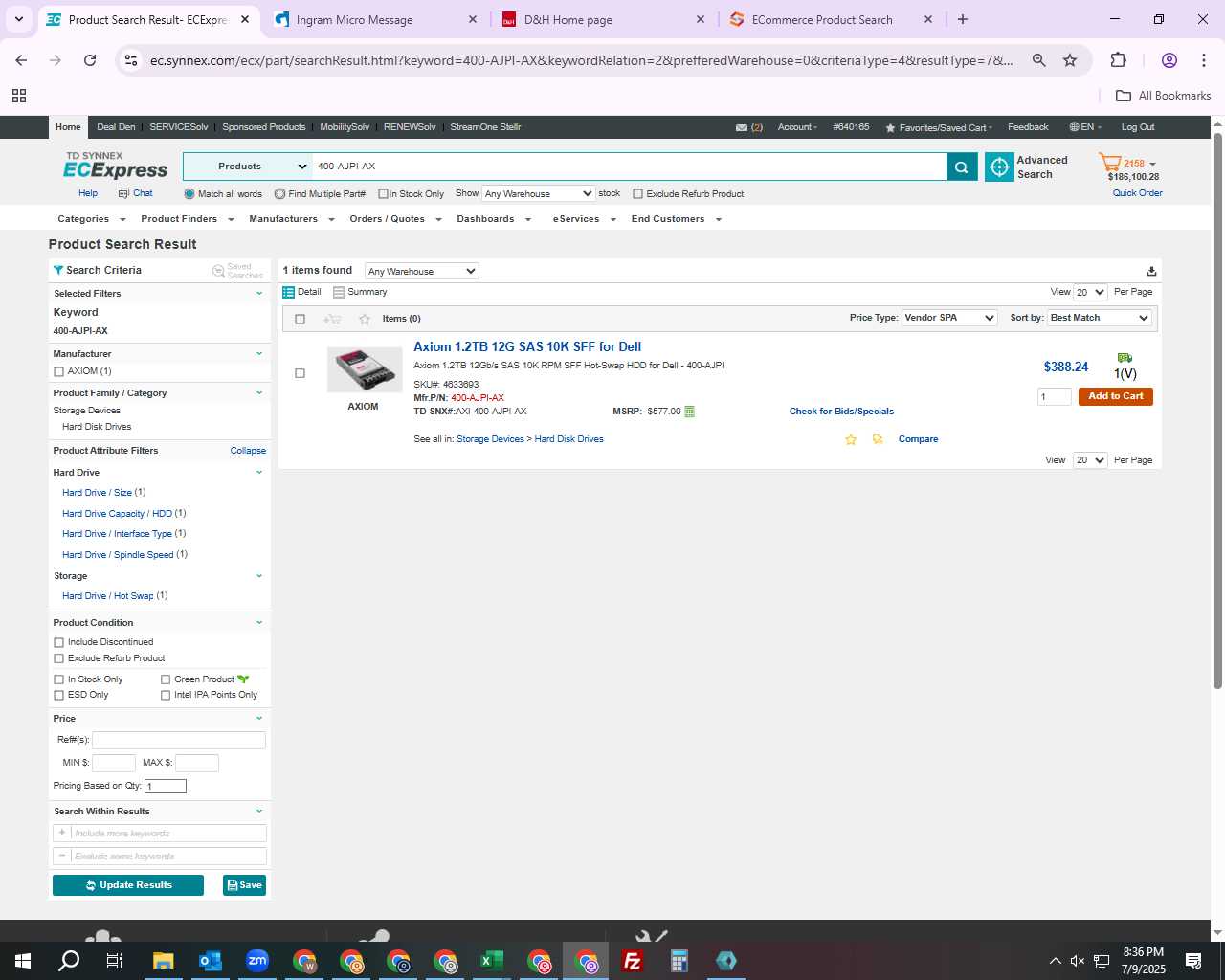Collapse the Manufacturer filter section
Screen dimensions: 1225x980
(258, 354)
